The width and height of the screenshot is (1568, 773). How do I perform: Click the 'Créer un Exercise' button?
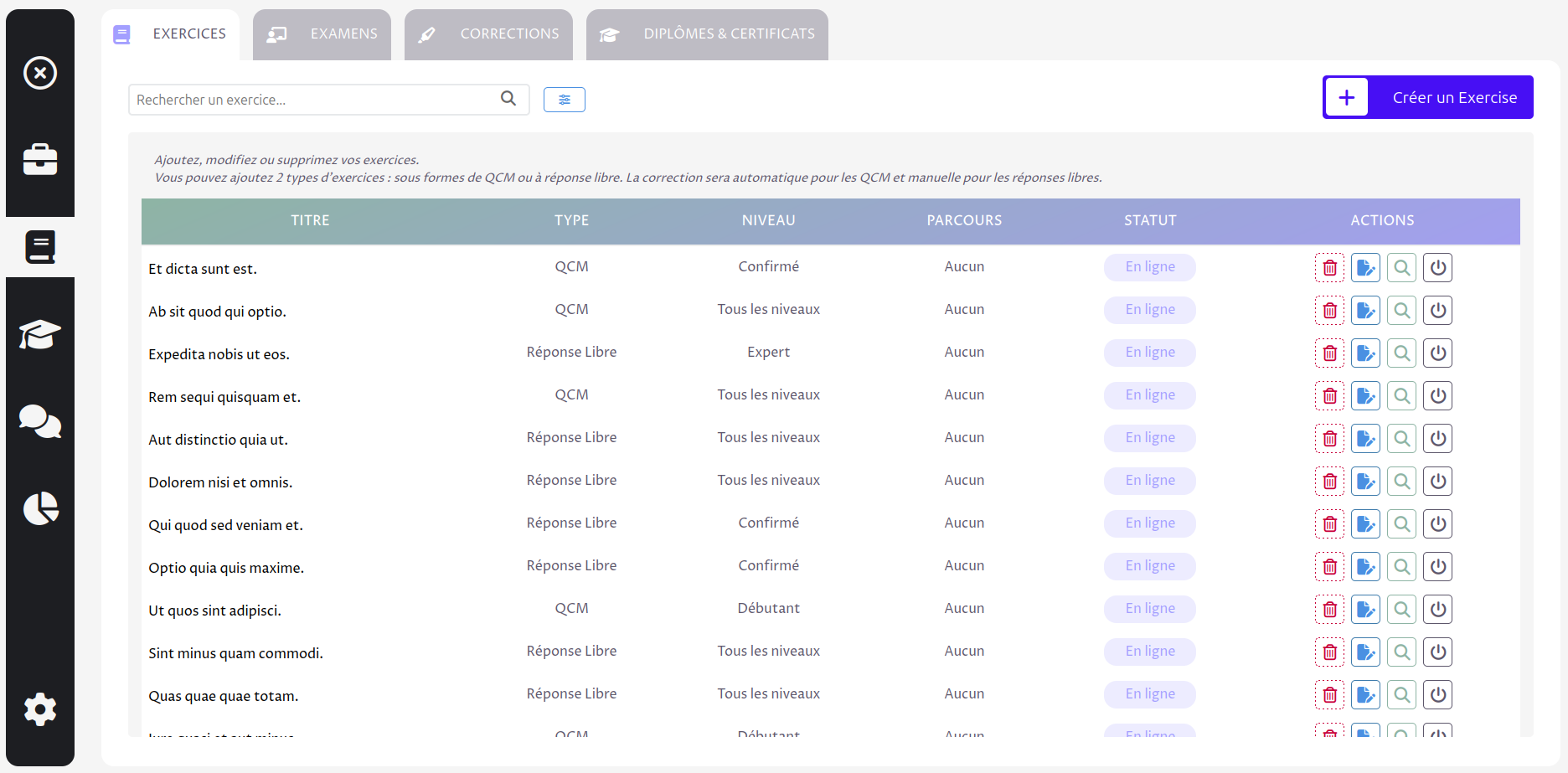[1455, 97]
